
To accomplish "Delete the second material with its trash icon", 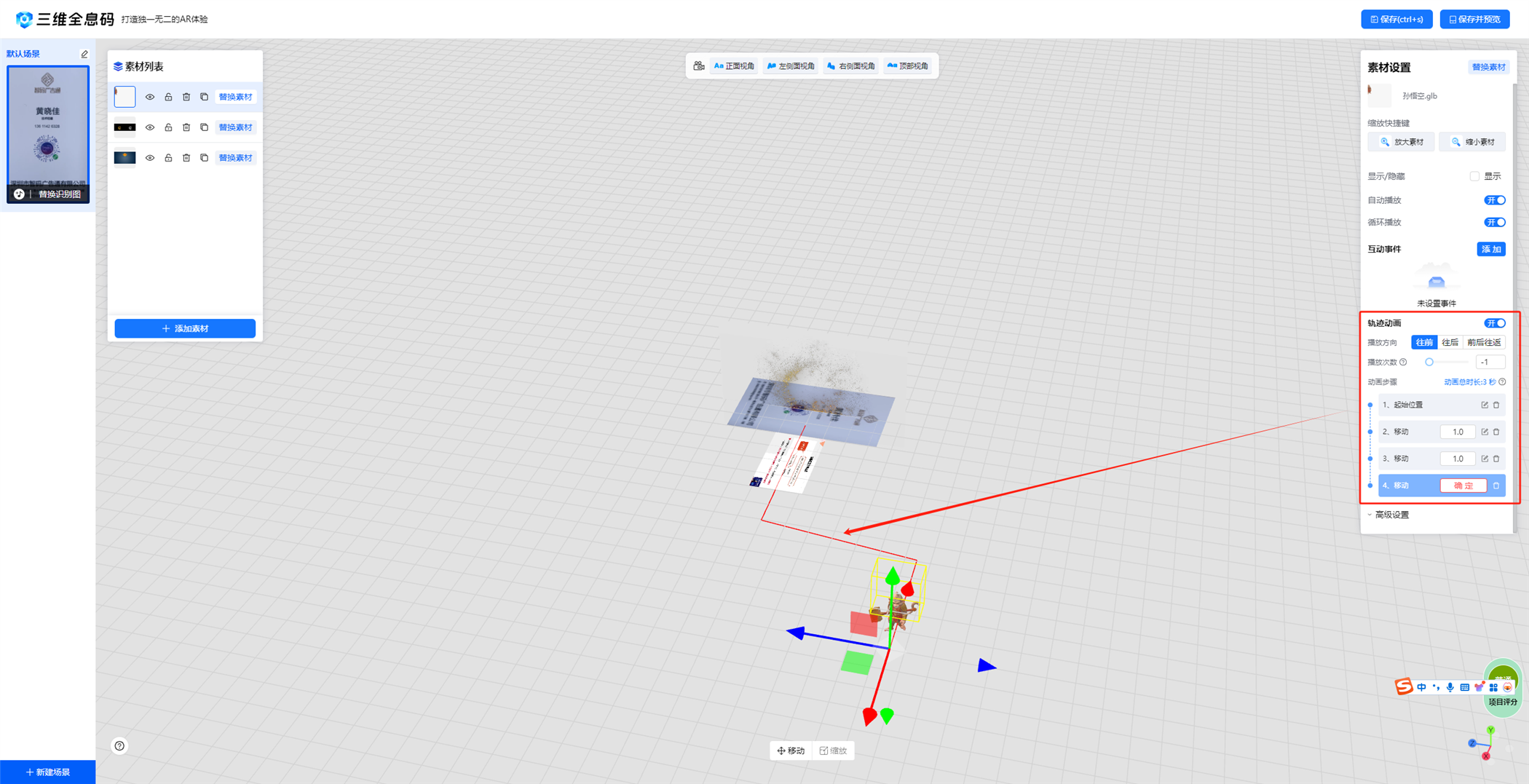I will click(186, 127).
